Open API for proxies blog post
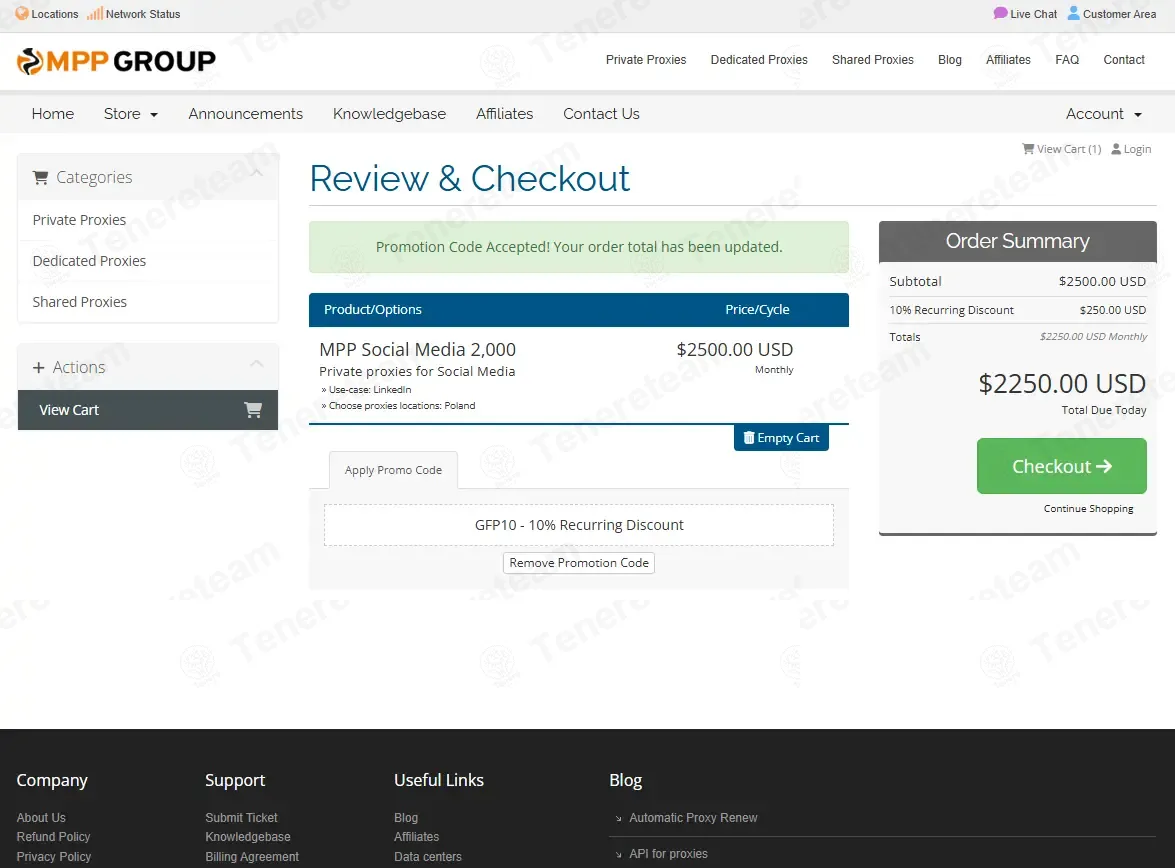The image size is (1175, 868). coord(668,853)
